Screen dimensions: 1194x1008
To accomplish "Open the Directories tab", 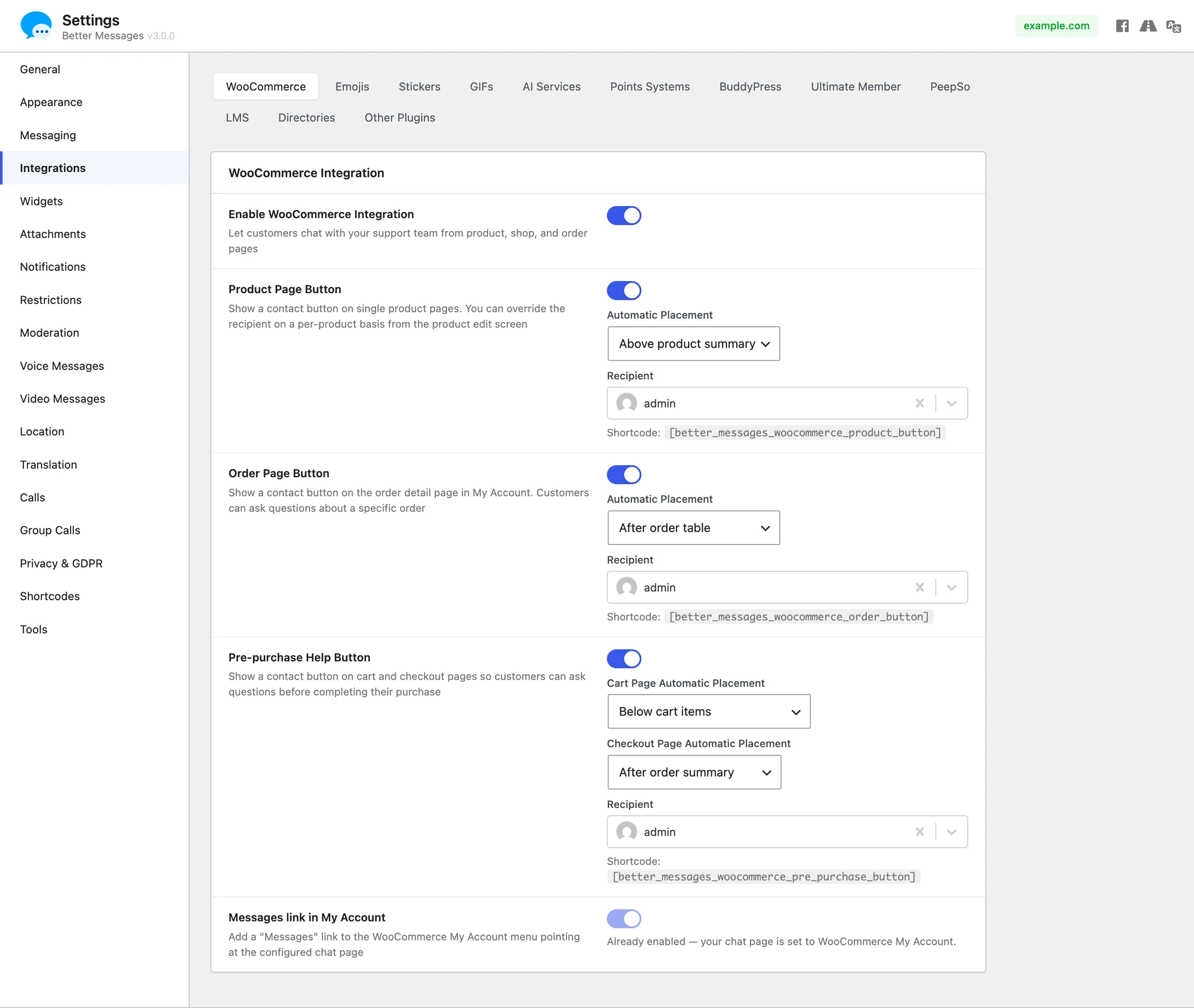I will coord(306,118).
